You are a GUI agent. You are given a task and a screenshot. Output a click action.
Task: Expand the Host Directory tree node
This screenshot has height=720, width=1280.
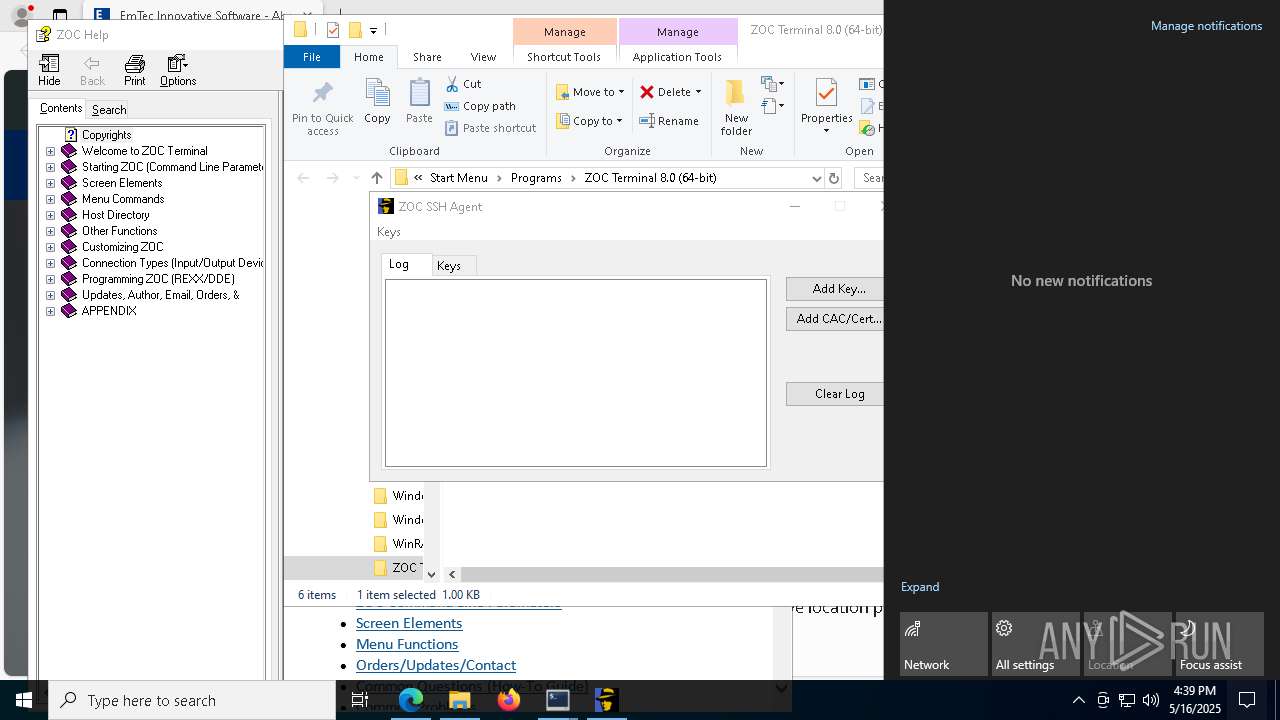pyautogui.click(x=50, y=215)
